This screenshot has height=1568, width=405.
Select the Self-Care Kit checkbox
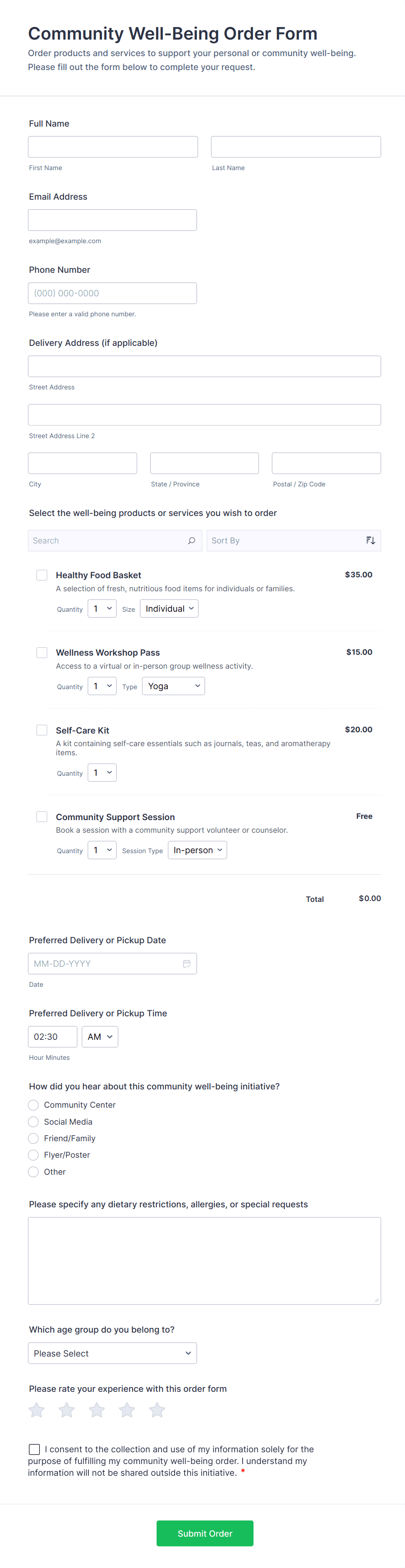pos(42,730)
